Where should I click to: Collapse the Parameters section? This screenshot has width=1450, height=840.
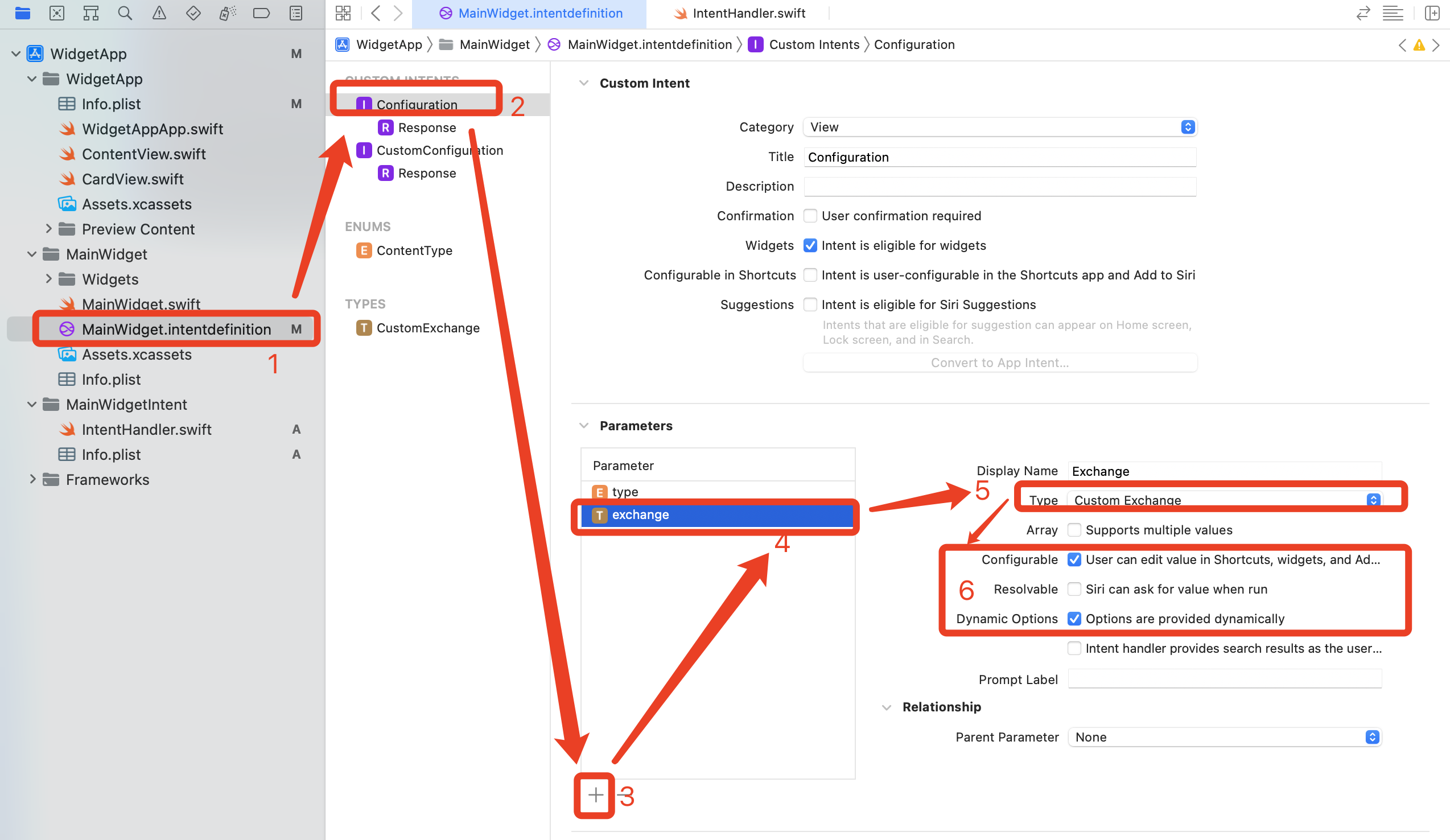[x=583, y=426]
